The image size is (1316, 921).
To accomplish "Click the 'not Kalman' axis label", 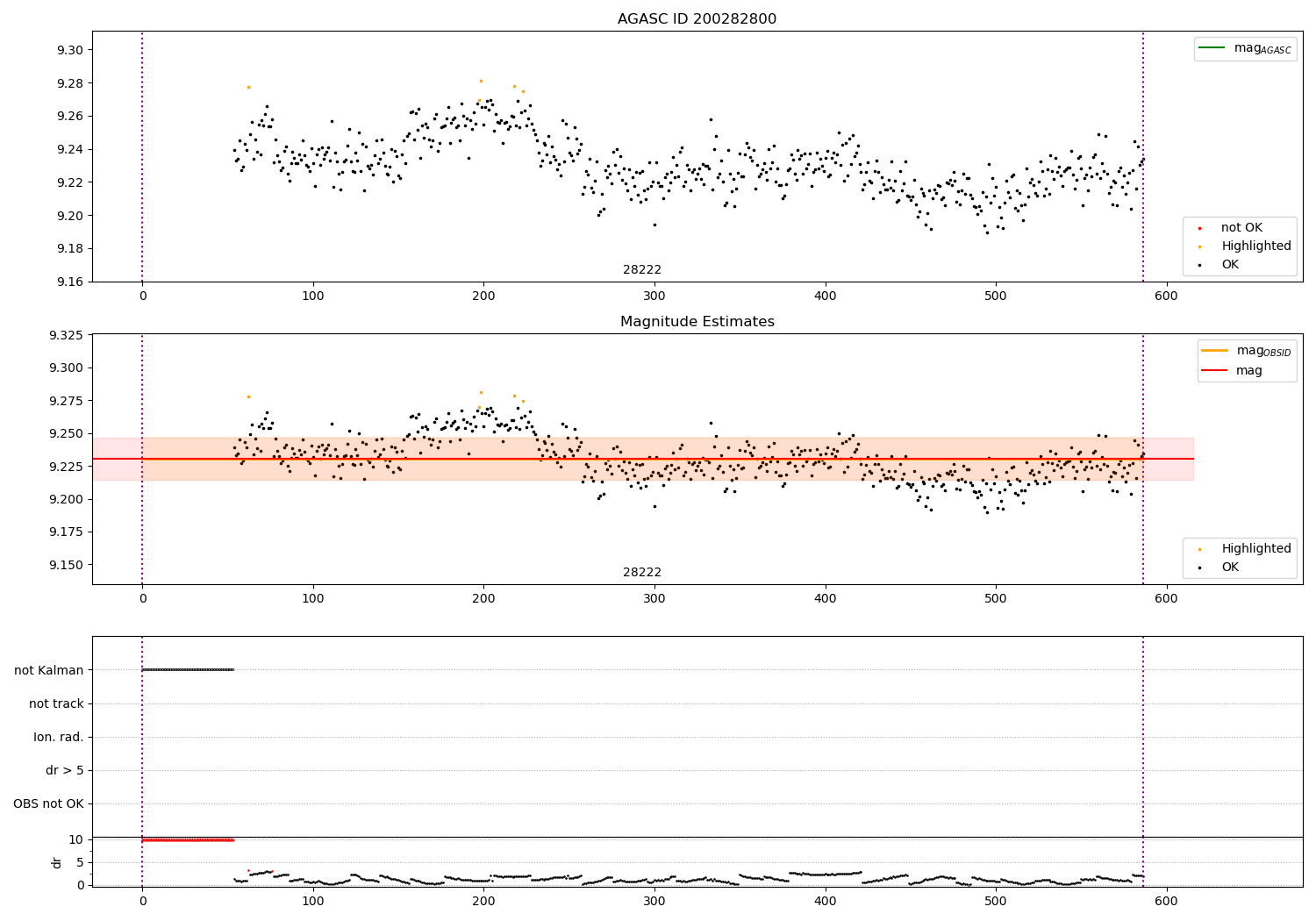I will [49, 670].
